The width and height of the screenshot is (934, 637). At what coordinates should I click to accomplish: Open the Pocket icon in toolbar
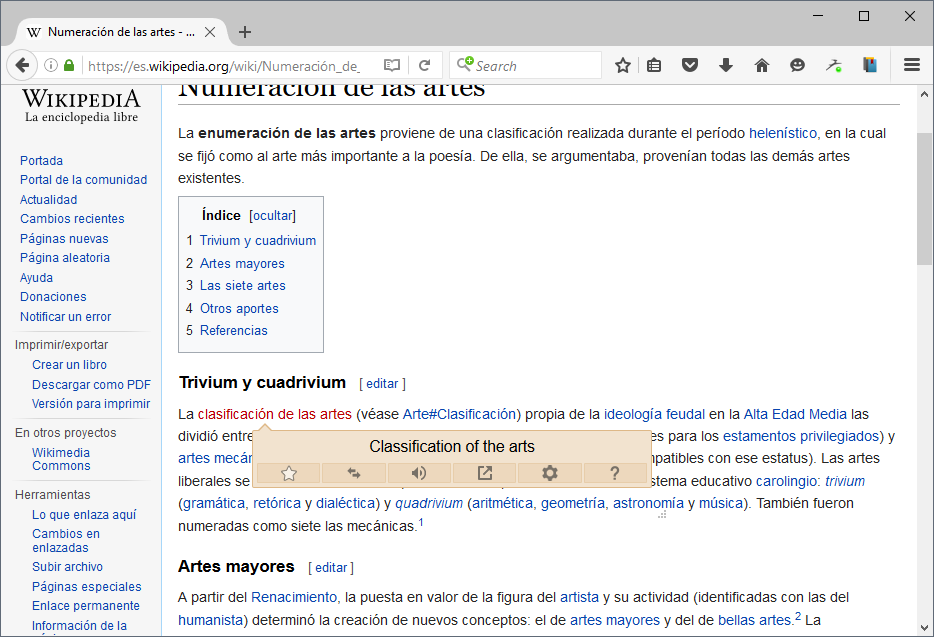coord(690,65)
